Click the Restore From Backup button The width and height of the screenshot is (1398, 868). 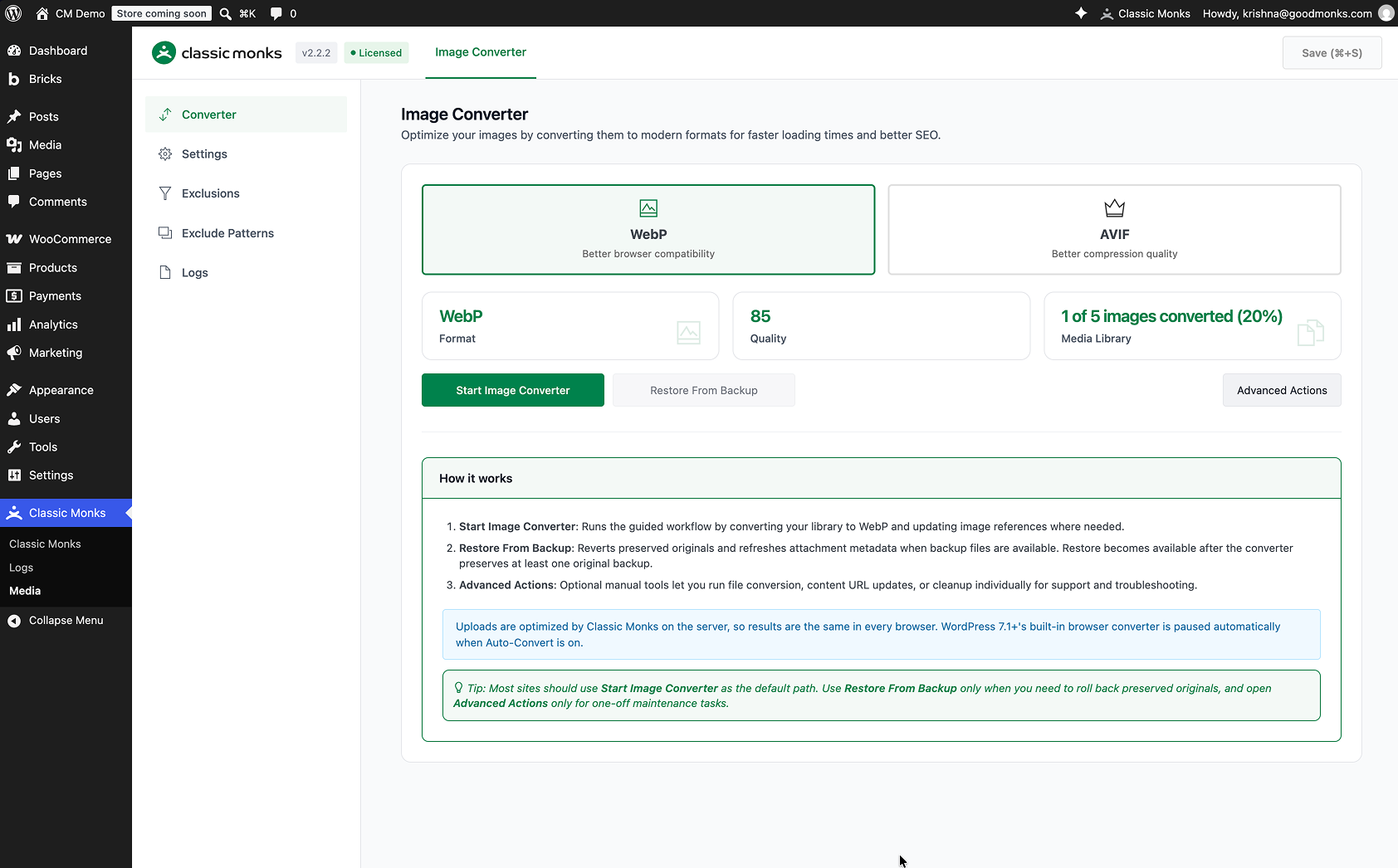pyautogui.click(x=704, y=390)
